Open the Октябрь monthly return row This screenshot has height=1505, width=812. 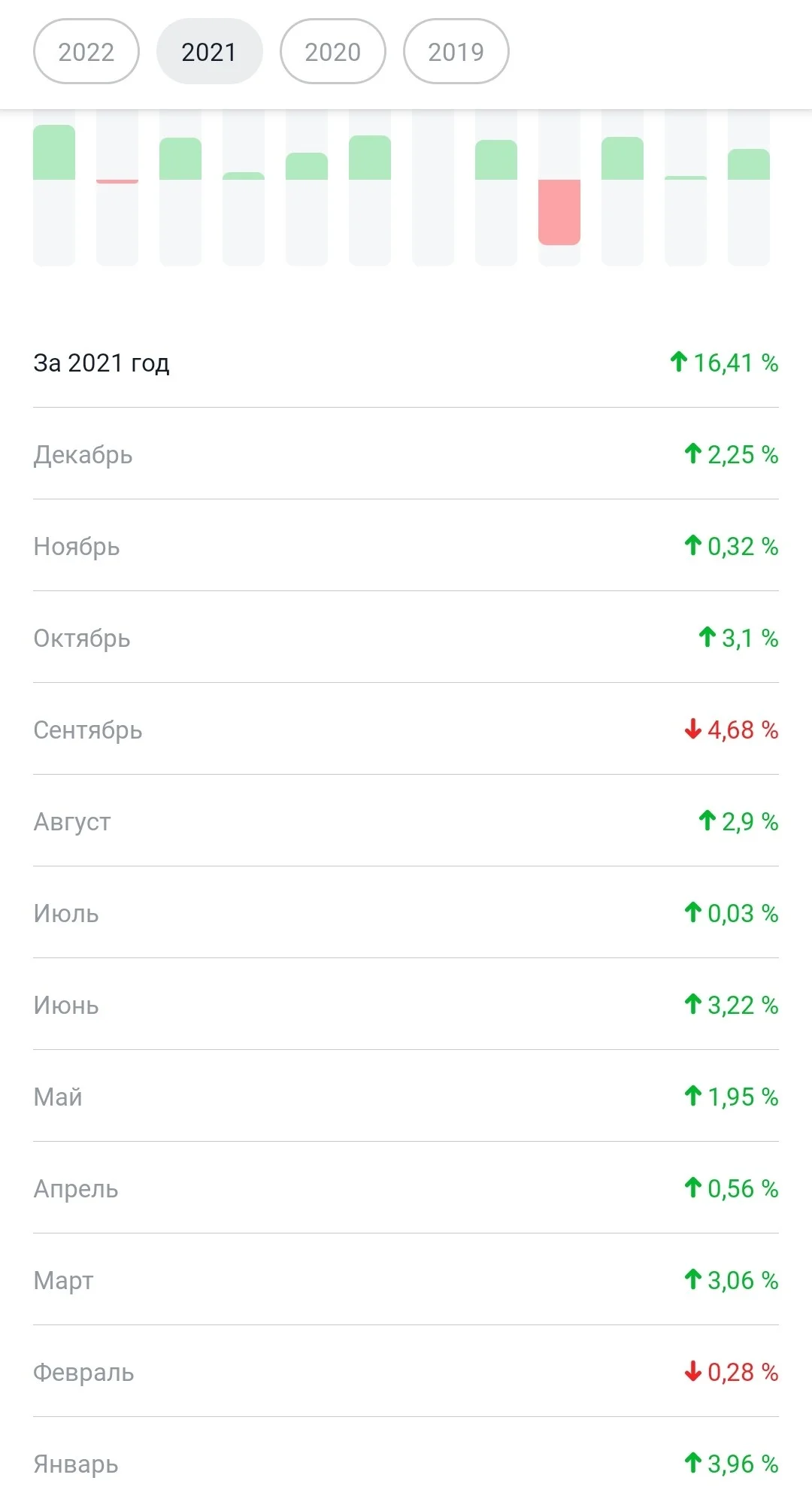click(406, 638)
